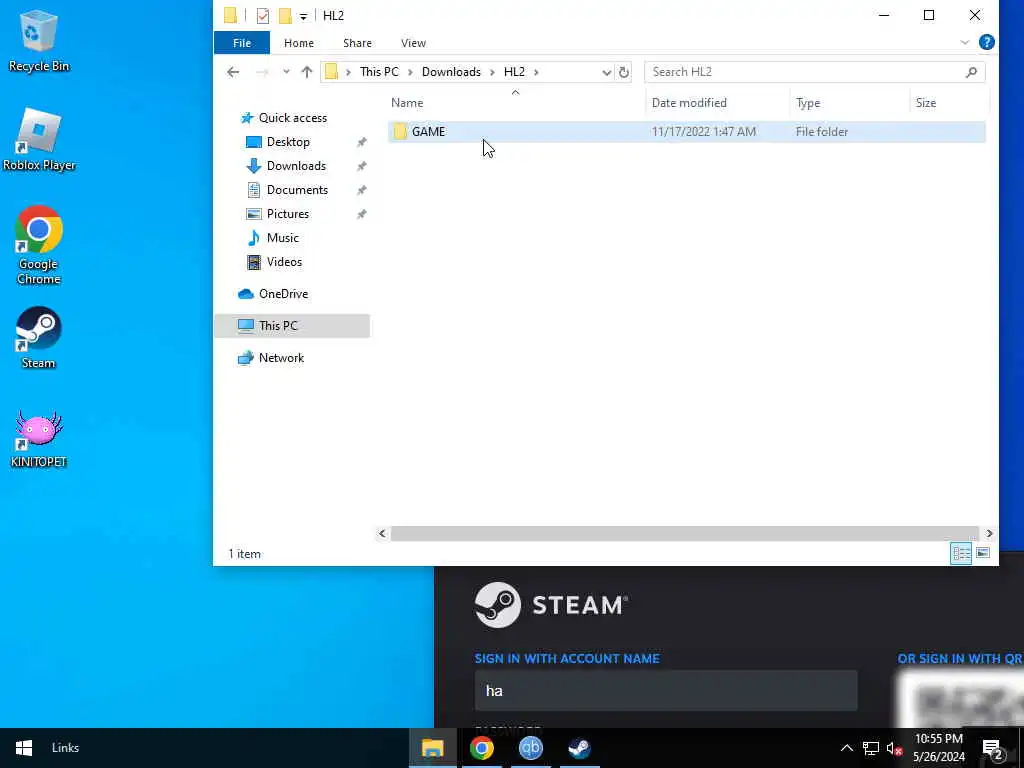Click HL2 in address breadcrumb
The width and height of the screenshot is (1024, 768).
click(514, 72)
